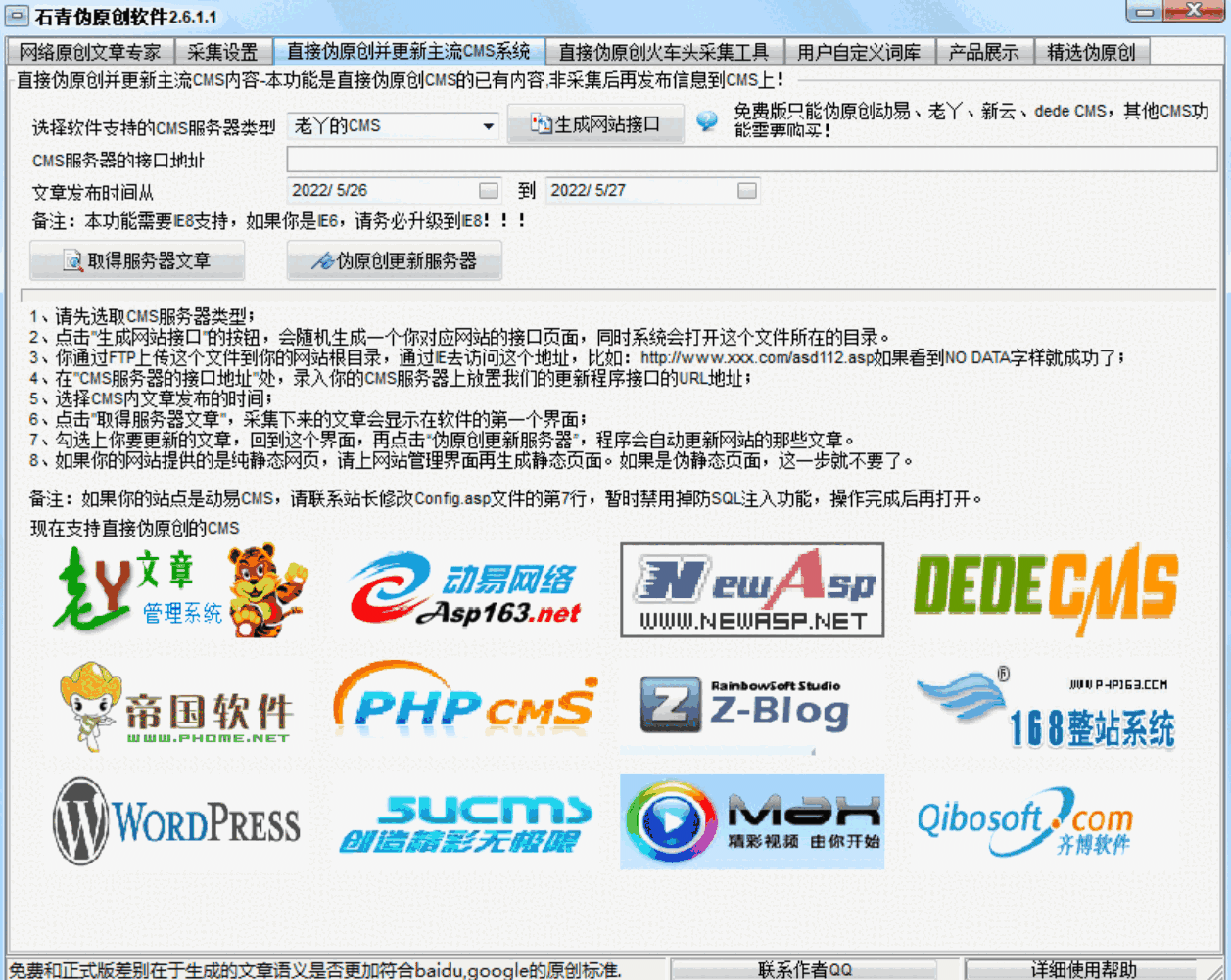1231x980 pixels.
Task: Open the end date 2022/5/27 calendar picker
Action: (747, 191)
